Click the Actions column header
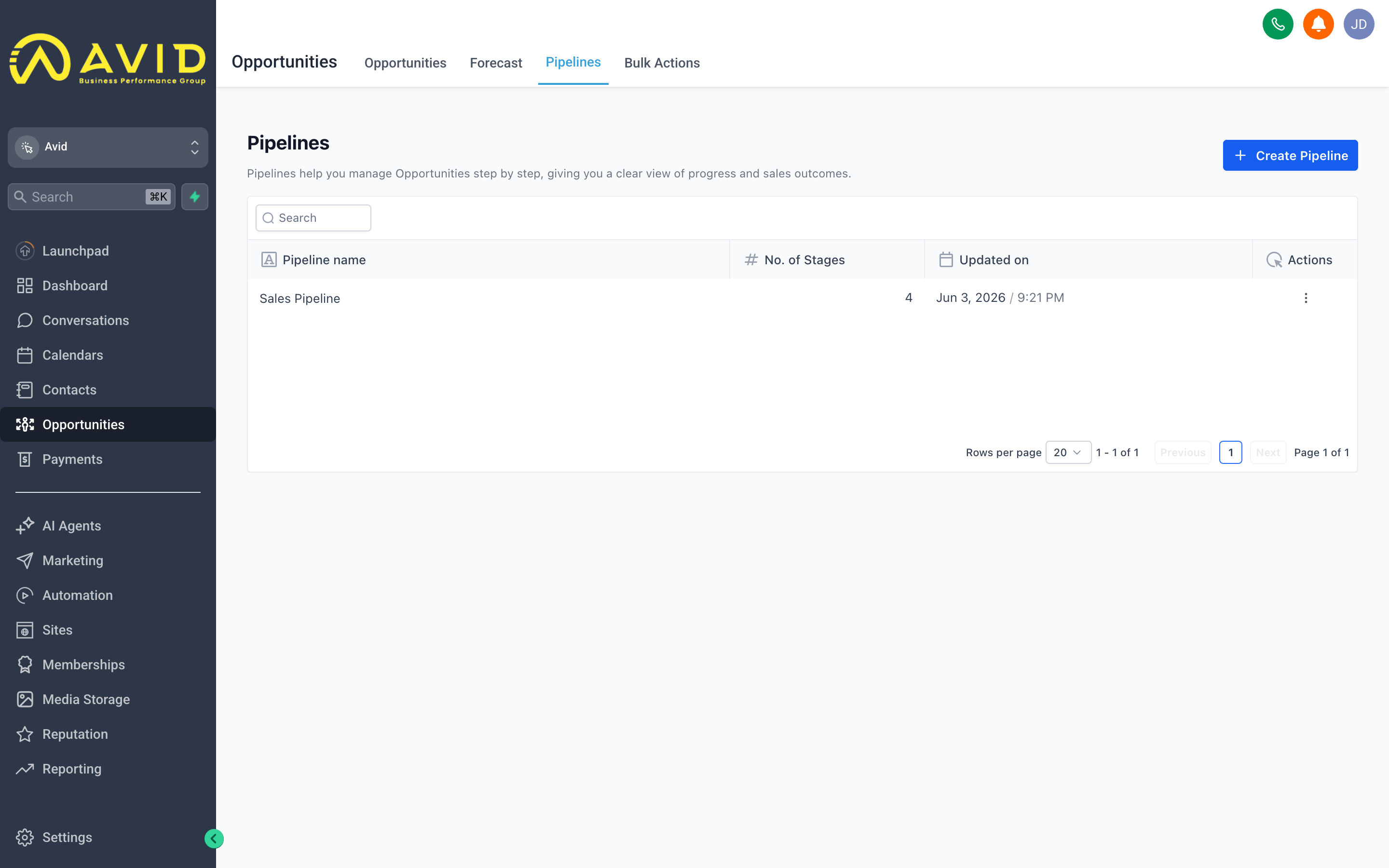The image size is (1389, 868). click(x=1305, y=259)
